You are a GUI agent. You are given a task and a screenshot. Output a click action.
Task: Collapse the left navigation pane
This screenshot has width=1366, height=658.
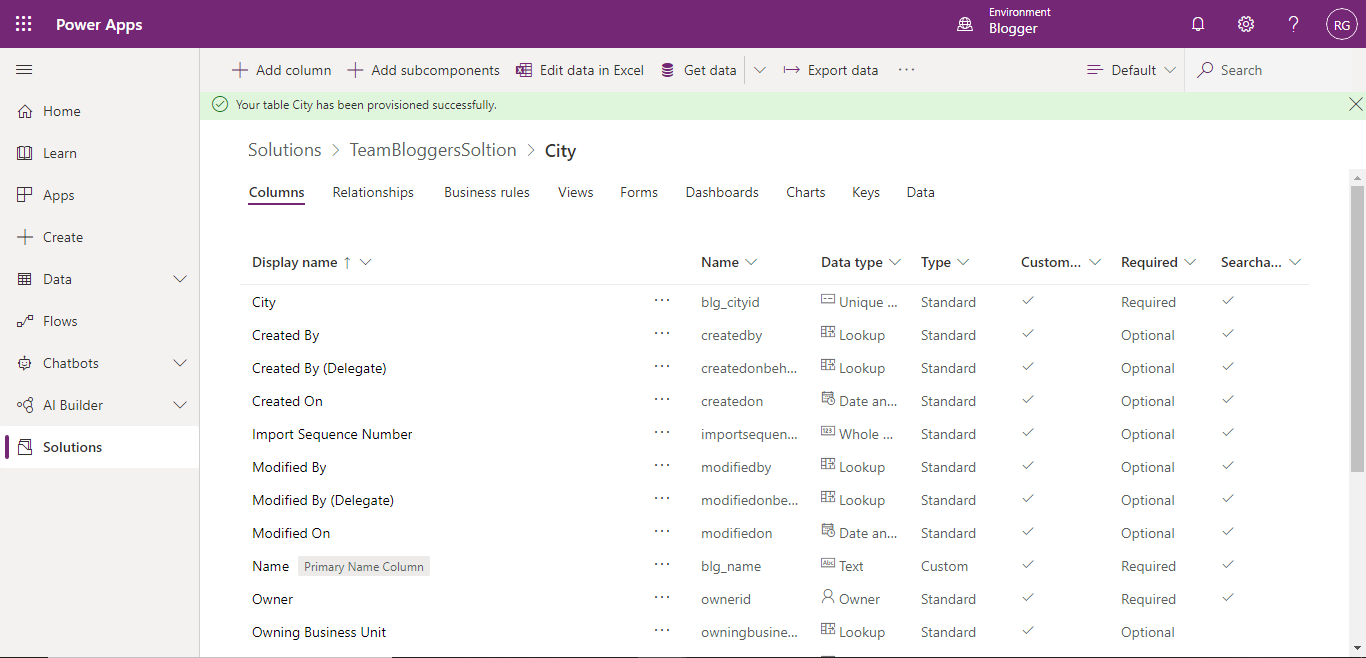click(x=24, y=69)
